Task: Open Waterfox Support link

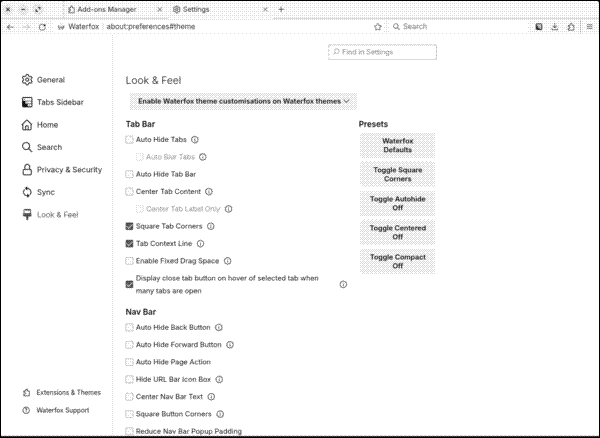Action: pyautogui.click(x=56, y=410)
